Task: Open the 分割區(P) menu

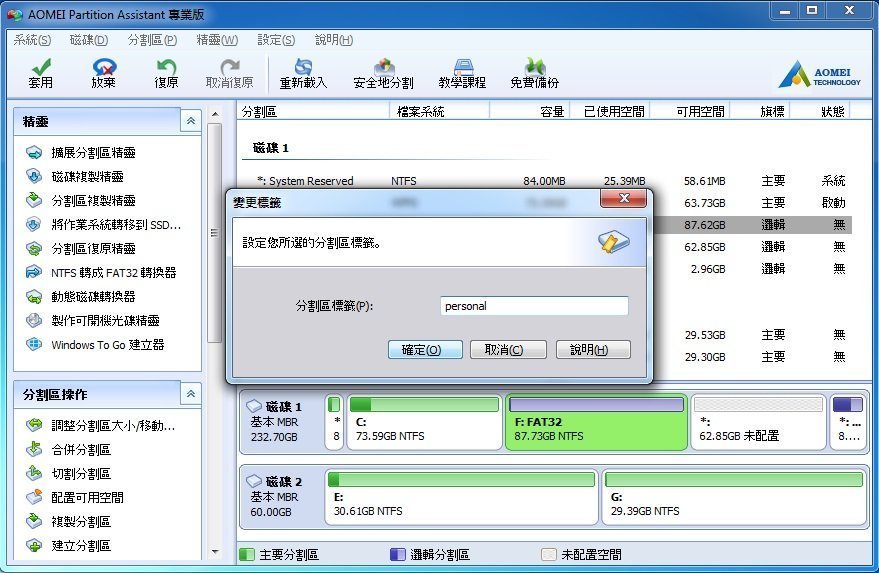Action: (x=152, y=40)
